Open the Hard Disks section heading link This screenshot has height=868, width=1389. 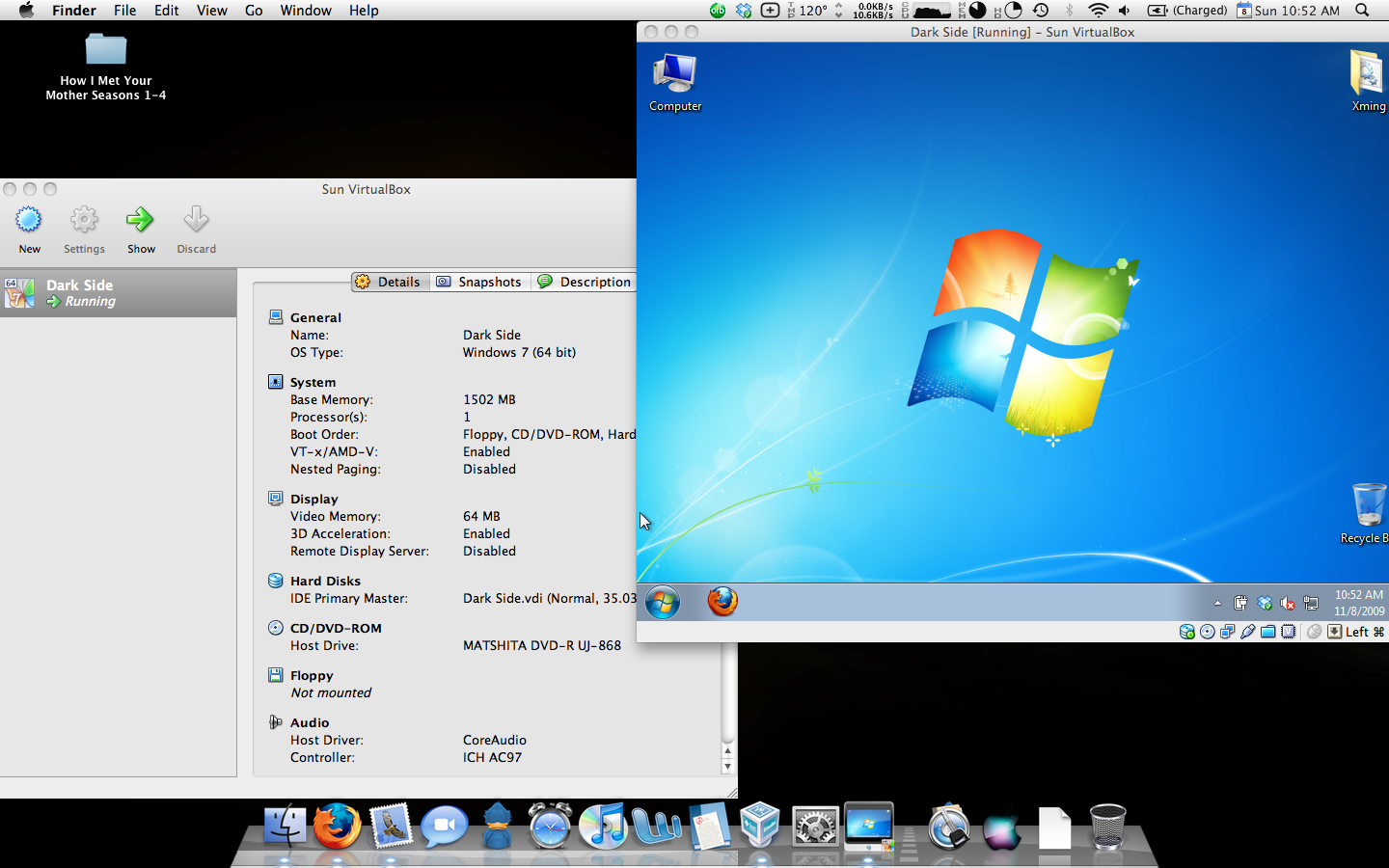[x=325, y=581]
